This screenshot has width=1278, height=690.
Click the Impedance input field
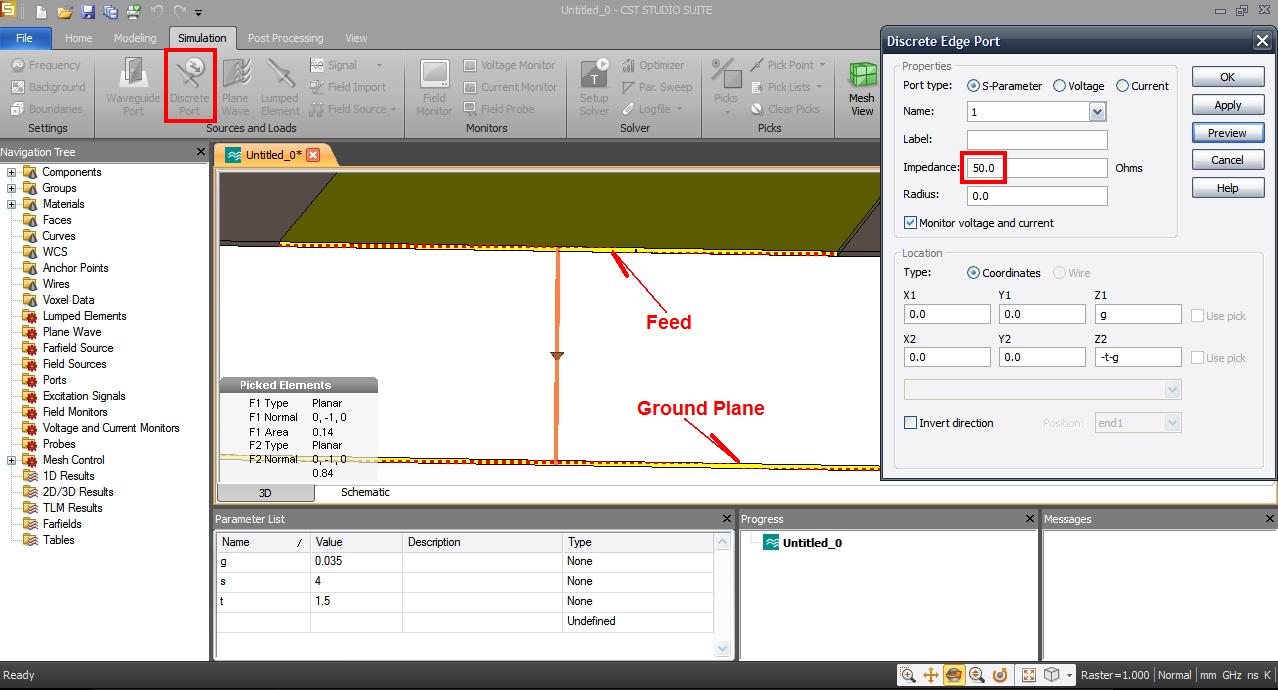(1037, 168)
